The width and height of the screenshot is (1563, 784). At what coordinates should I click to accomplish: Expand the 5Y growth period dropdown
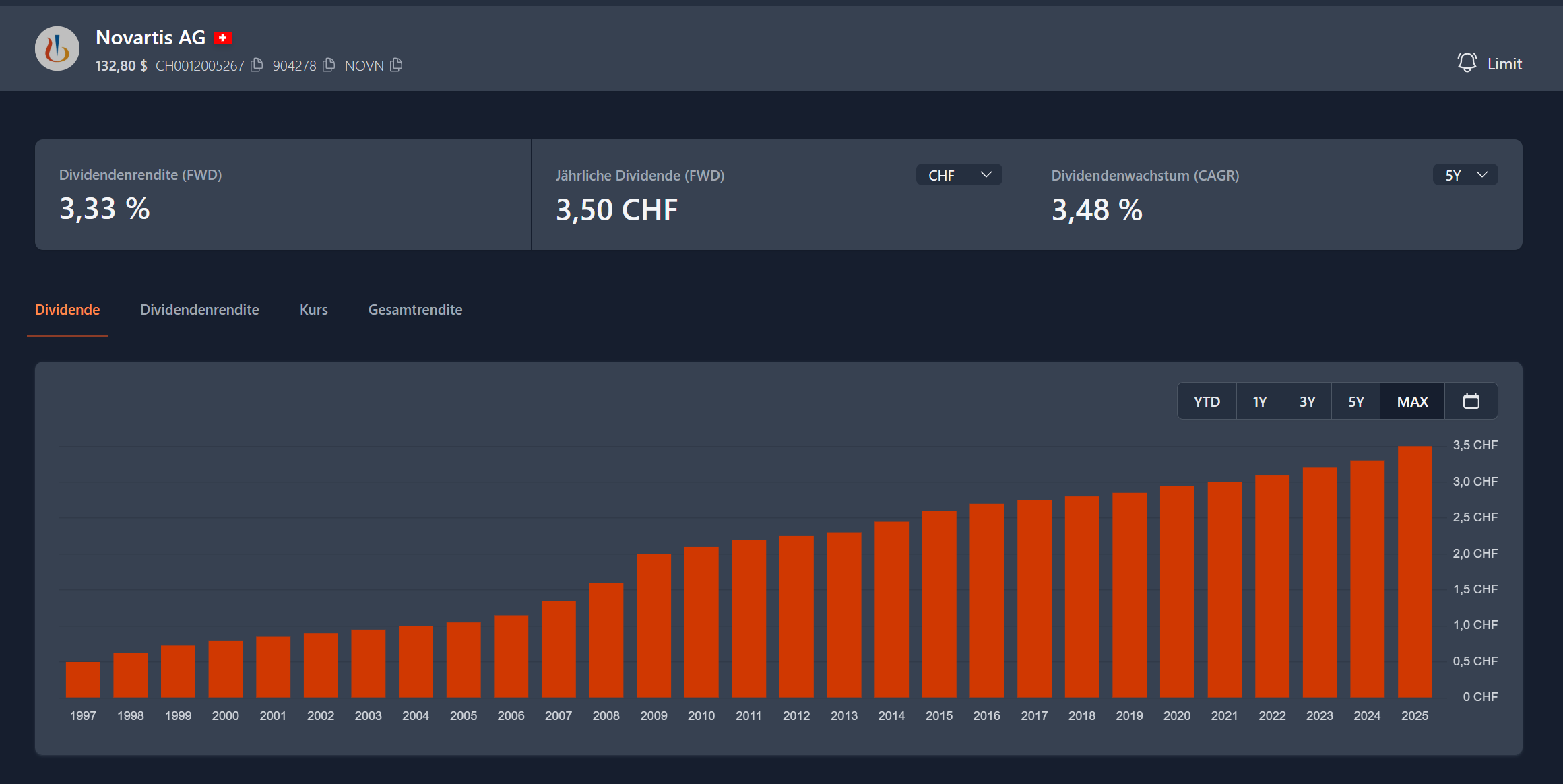(x=1465, y=175)
